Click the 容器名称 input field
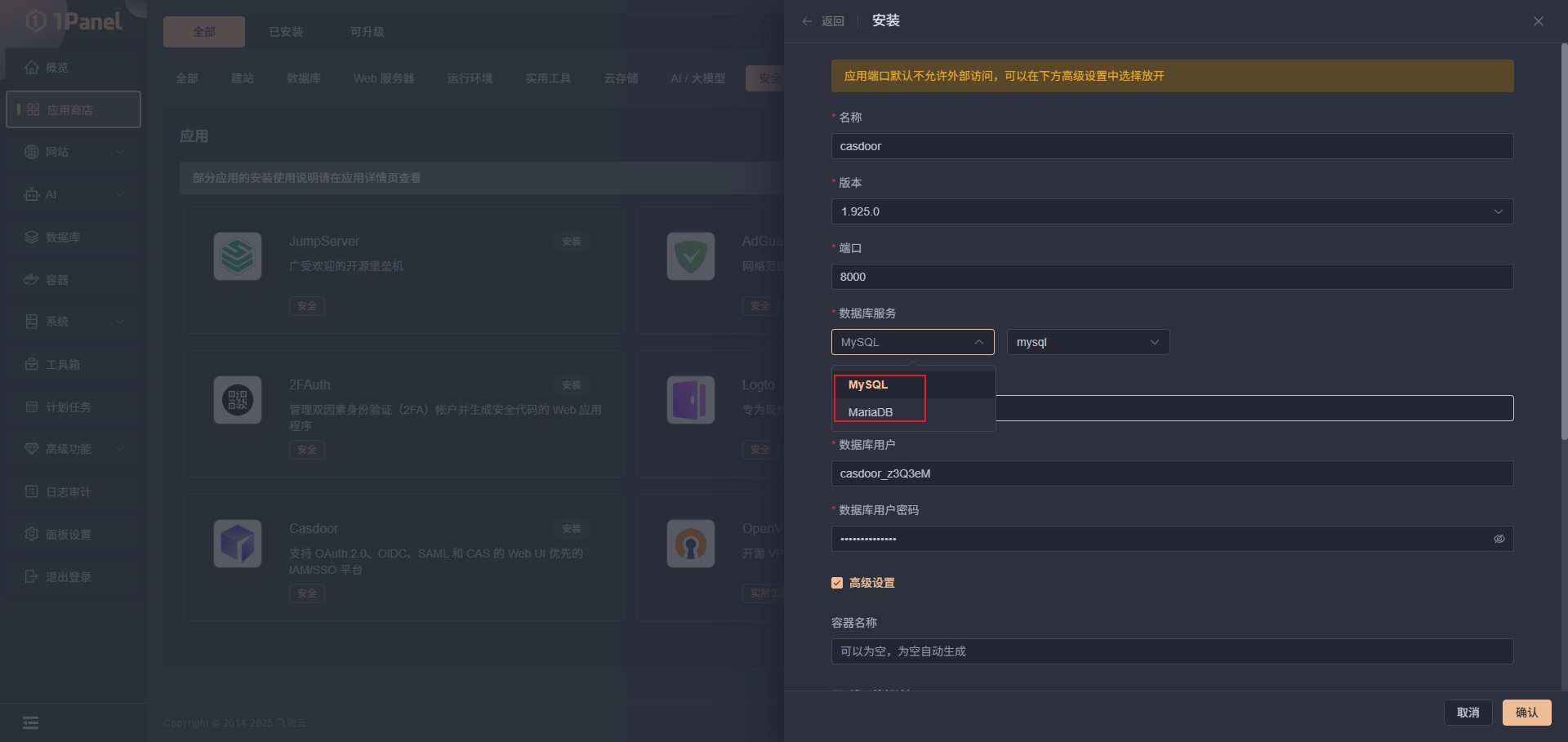Screen dimensions: 1568x742 [x=1173, y=651]
